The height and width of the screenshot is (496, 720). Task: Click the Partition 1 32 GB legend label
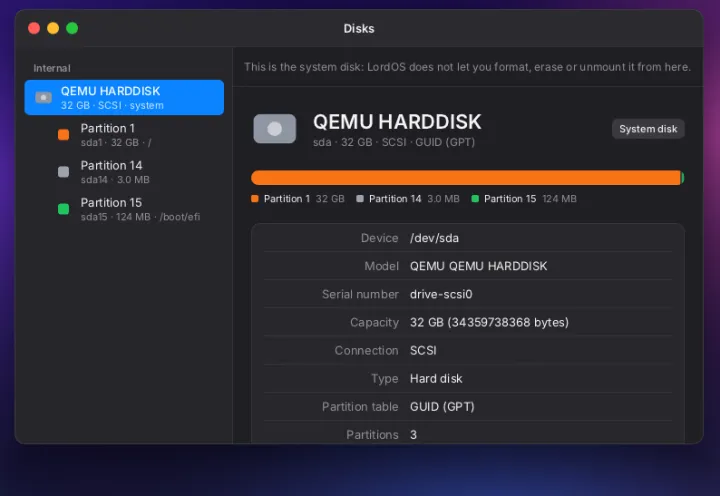(304, 199)
